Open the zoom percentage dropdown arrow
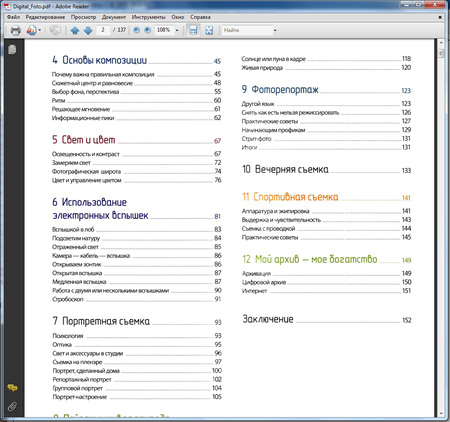450x422 pixels. [x=177, y=30]
